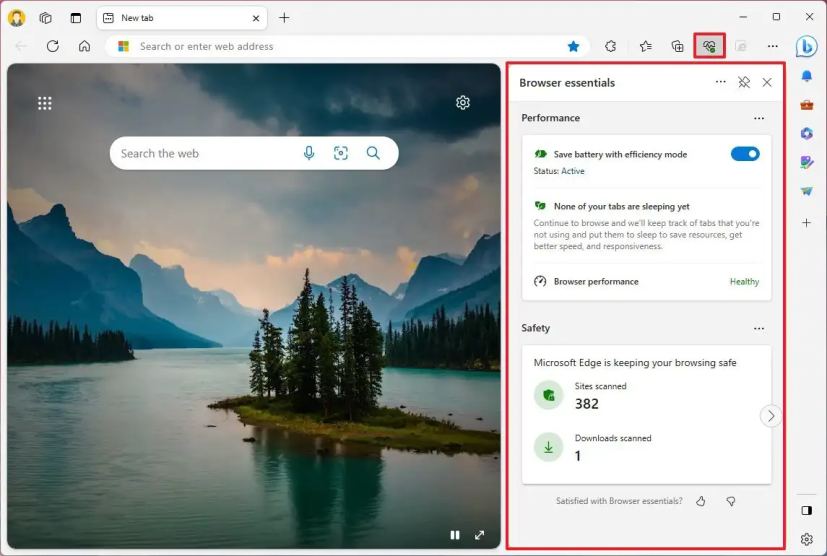Screen dimensions: 827x556
Task: Open Safety section more options
Action: (759, 329)
